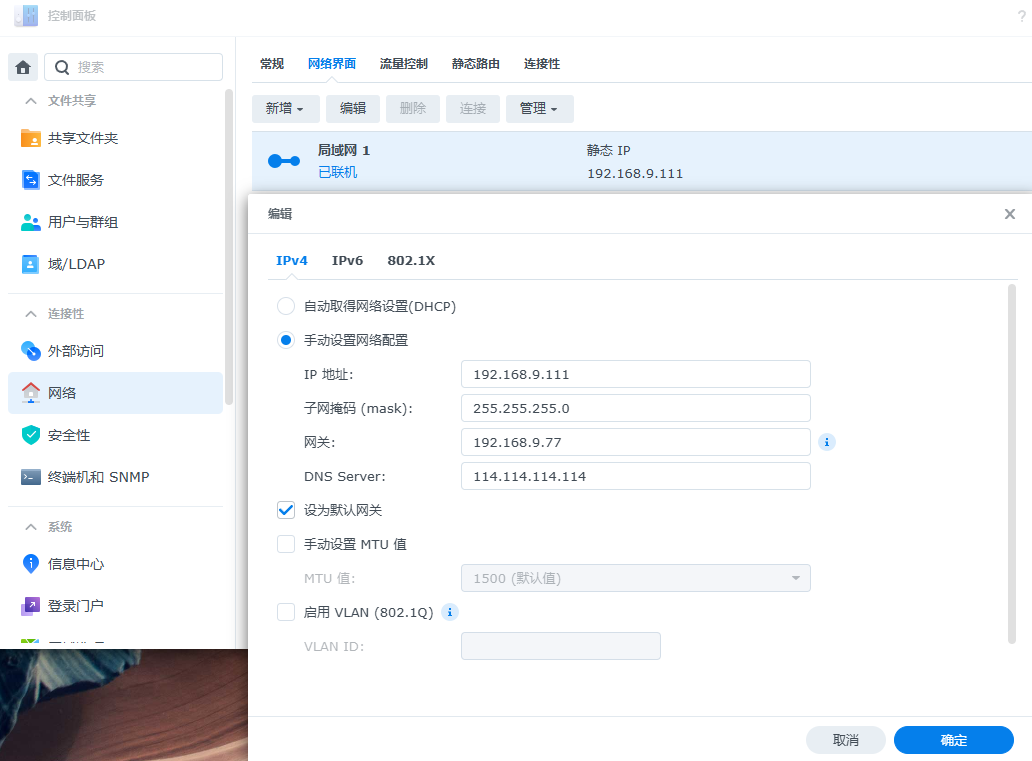The width and height of the screenshot is (1032, 761).
Task: Open the Manage (管理) dropdown button
Action: (x=539, y=109)
